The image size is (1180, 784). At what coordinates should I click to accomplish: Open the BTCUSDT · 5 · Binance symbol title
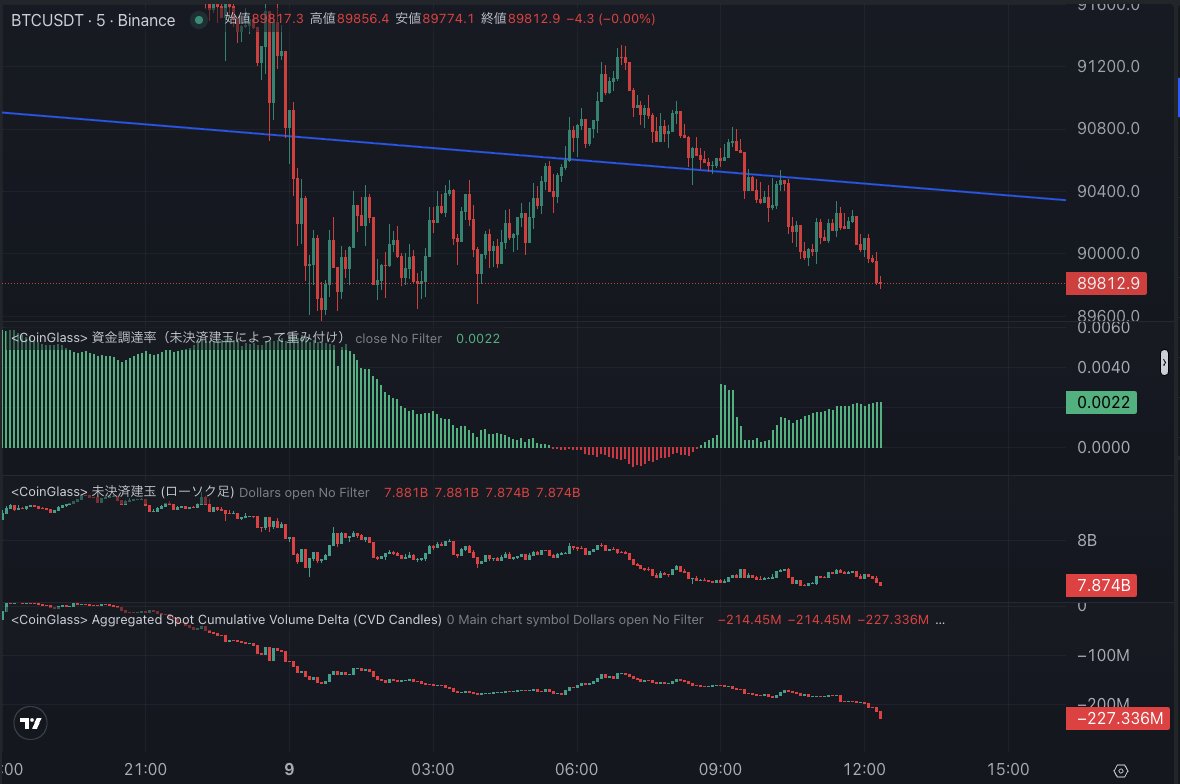(93, 20)
